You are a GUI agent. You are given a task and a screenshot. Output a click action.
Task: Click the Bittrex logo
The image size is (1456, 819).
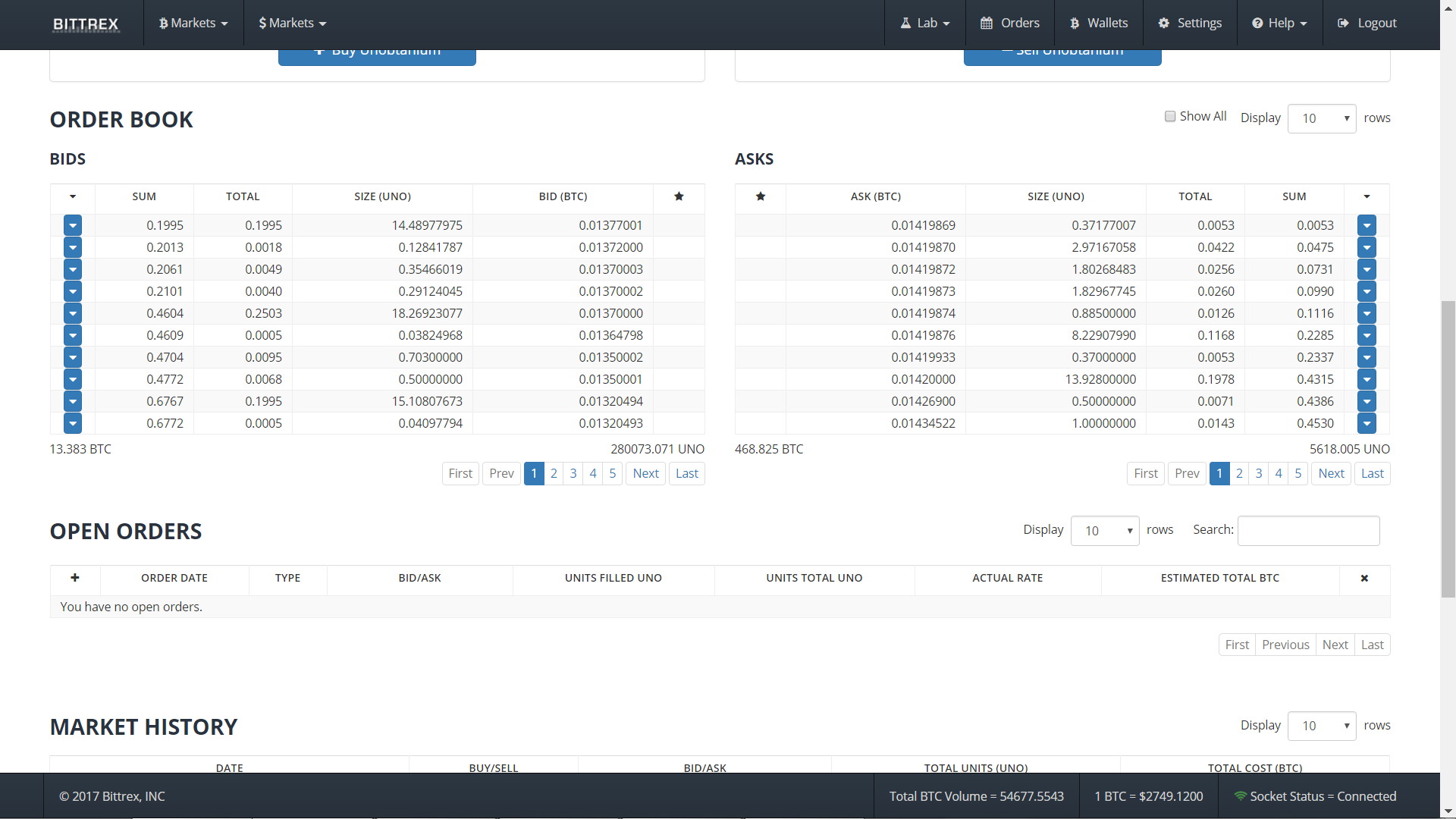pos(86,24)
